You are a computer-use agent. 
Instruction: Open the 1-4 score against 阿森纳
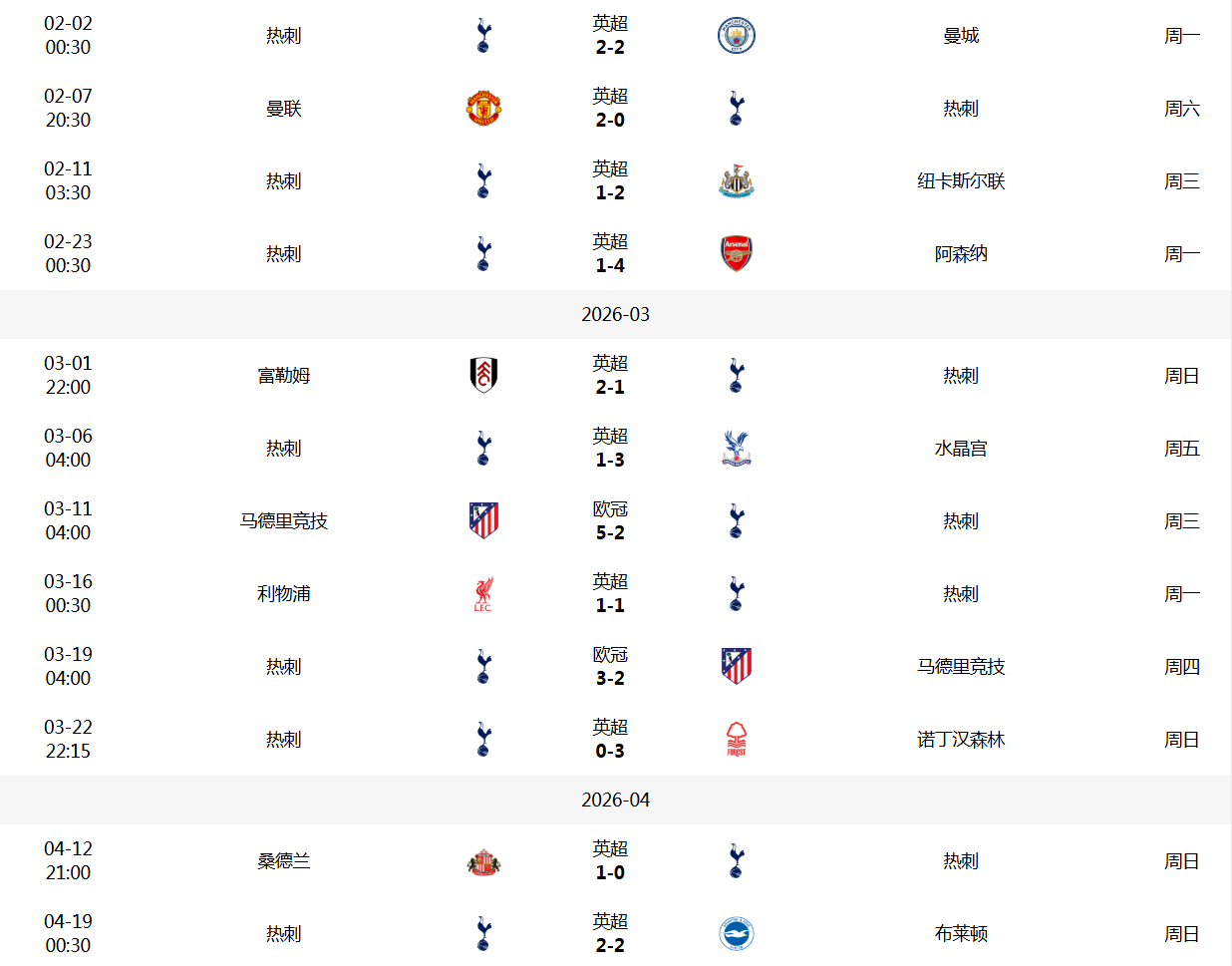point(610,265)
